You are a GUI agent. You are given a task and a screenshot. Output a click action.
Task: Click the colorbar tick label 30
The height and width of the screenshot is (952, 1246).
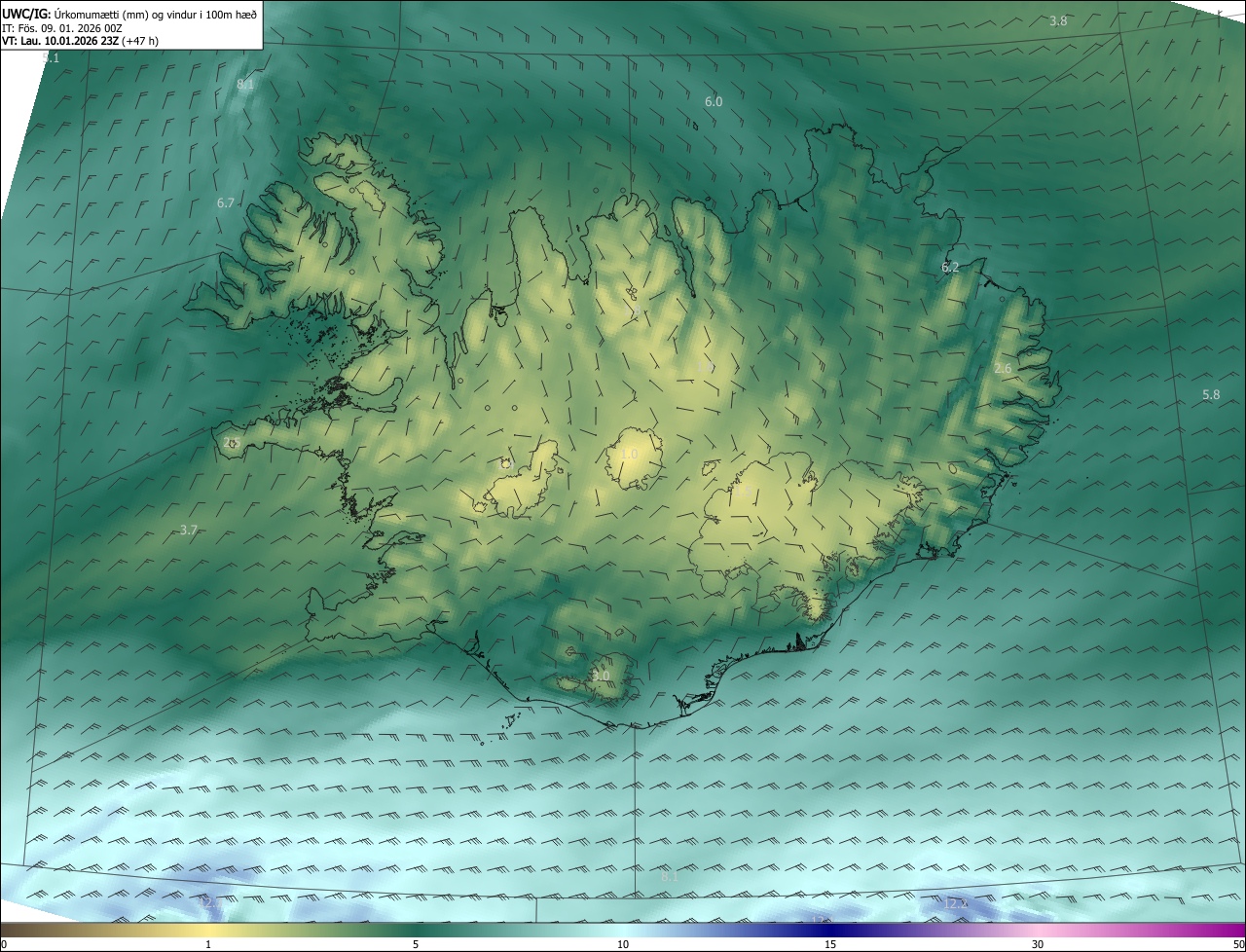(x=1038, y=944)
